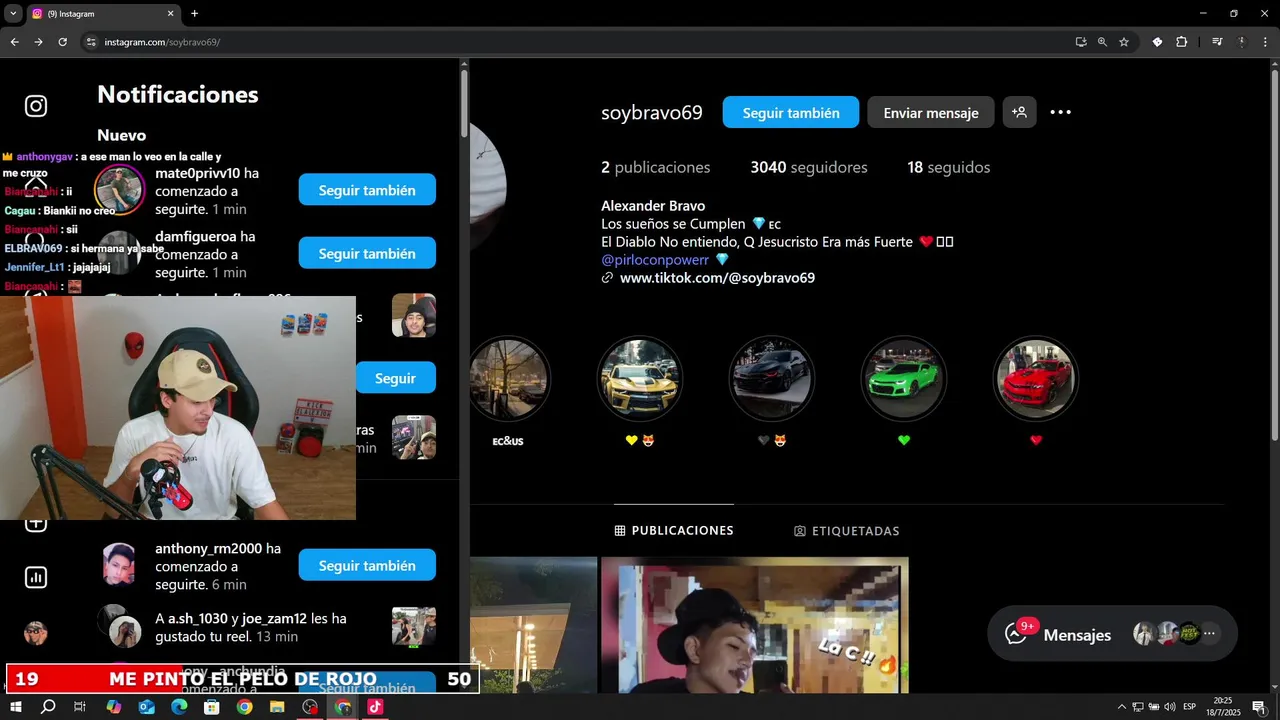This screenshot has height=720, width=1280.
Task: Open the yellow Camaro story highlight
Action: coord(640,378)
